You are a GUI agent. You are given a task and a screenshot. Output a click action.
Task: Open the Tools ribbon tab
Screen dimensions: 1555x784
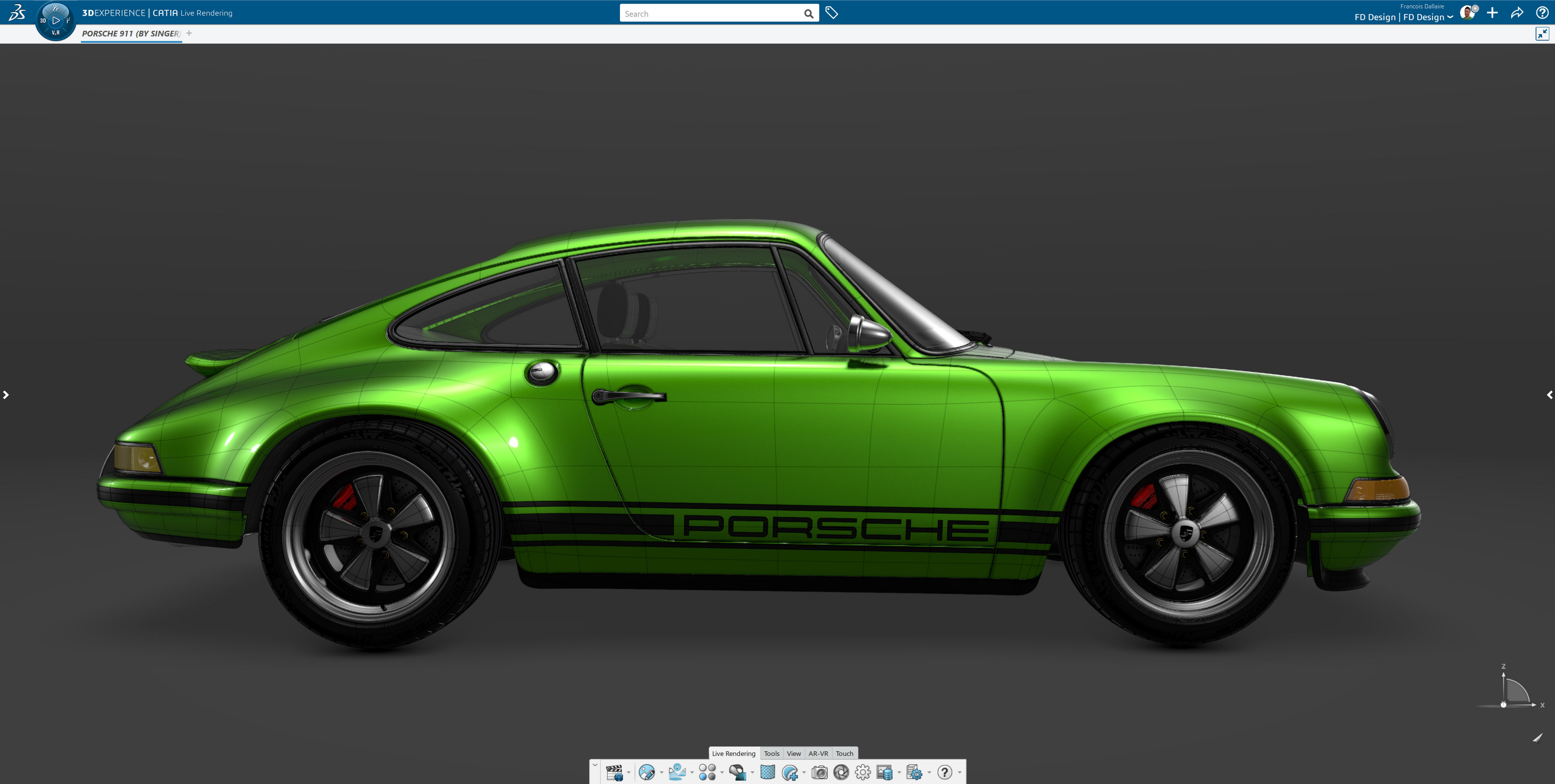tap(771, 753)
